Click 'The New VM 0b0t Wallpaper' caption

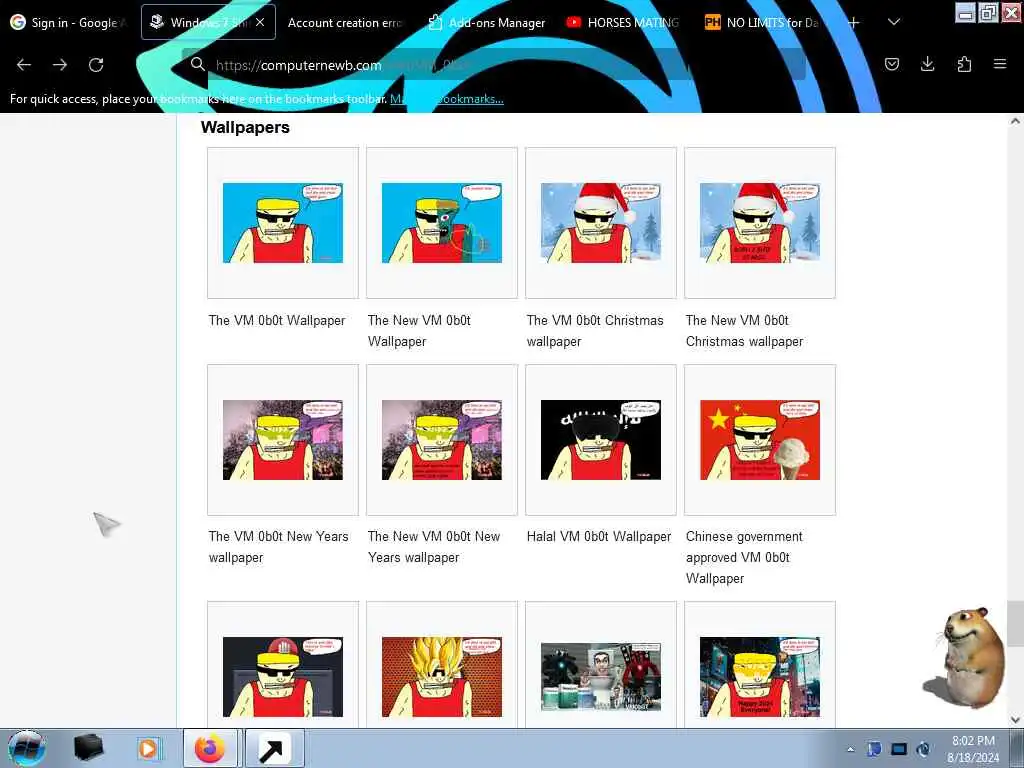tap(419, 331)
